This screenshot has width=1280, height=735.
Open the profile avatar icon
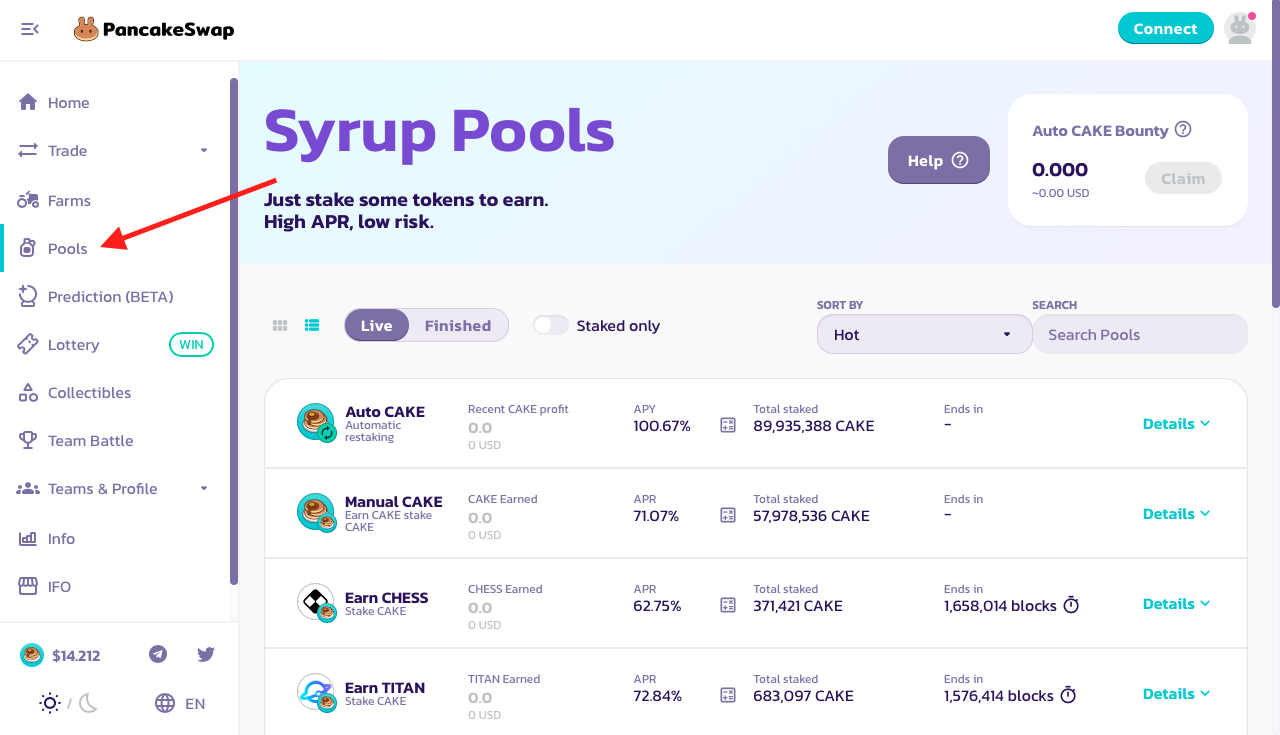click(x=1240, y=28)
